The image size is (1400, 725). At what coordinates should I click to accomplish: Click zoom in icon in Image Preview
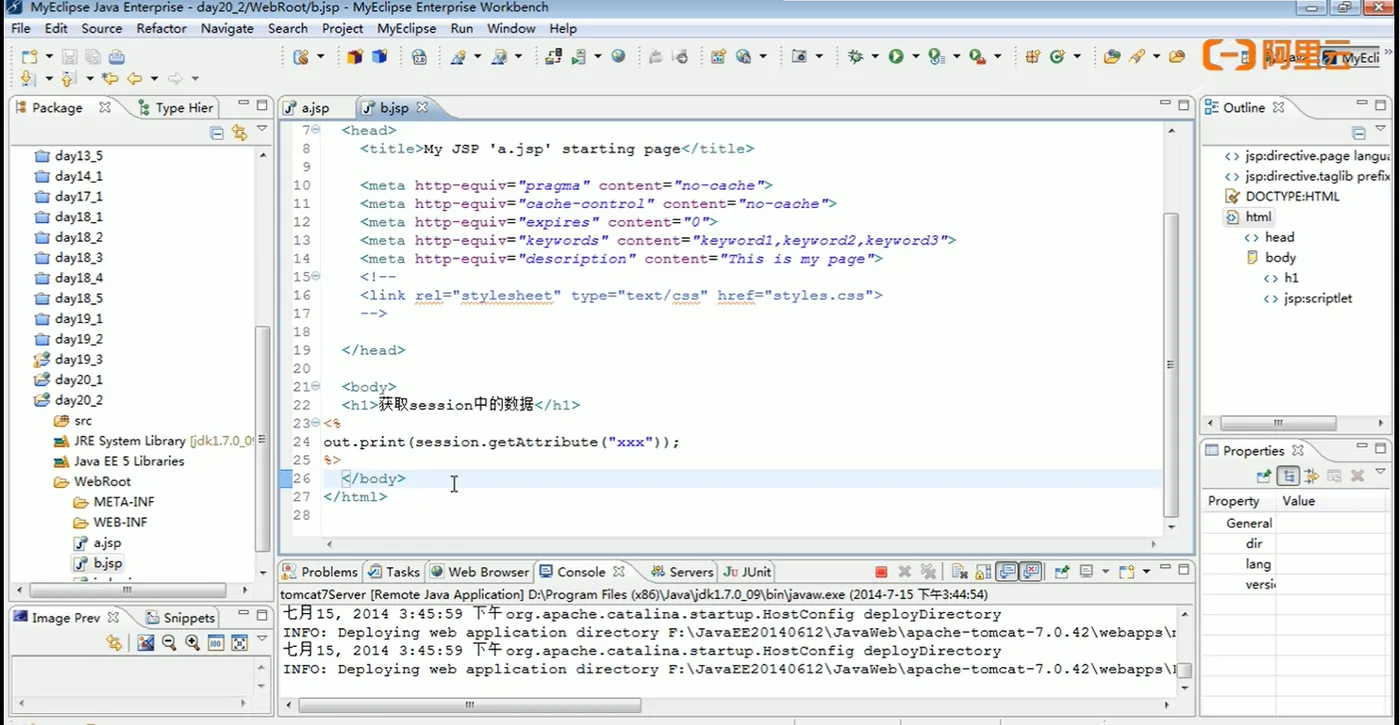tap(192, 643)
